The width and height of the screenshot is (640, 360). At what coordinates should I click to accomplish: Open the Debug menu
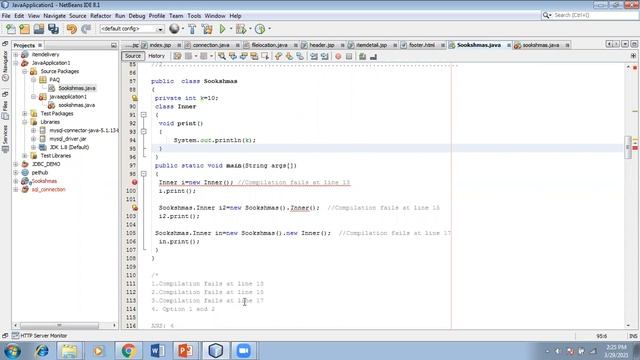[x=137, y=16]
